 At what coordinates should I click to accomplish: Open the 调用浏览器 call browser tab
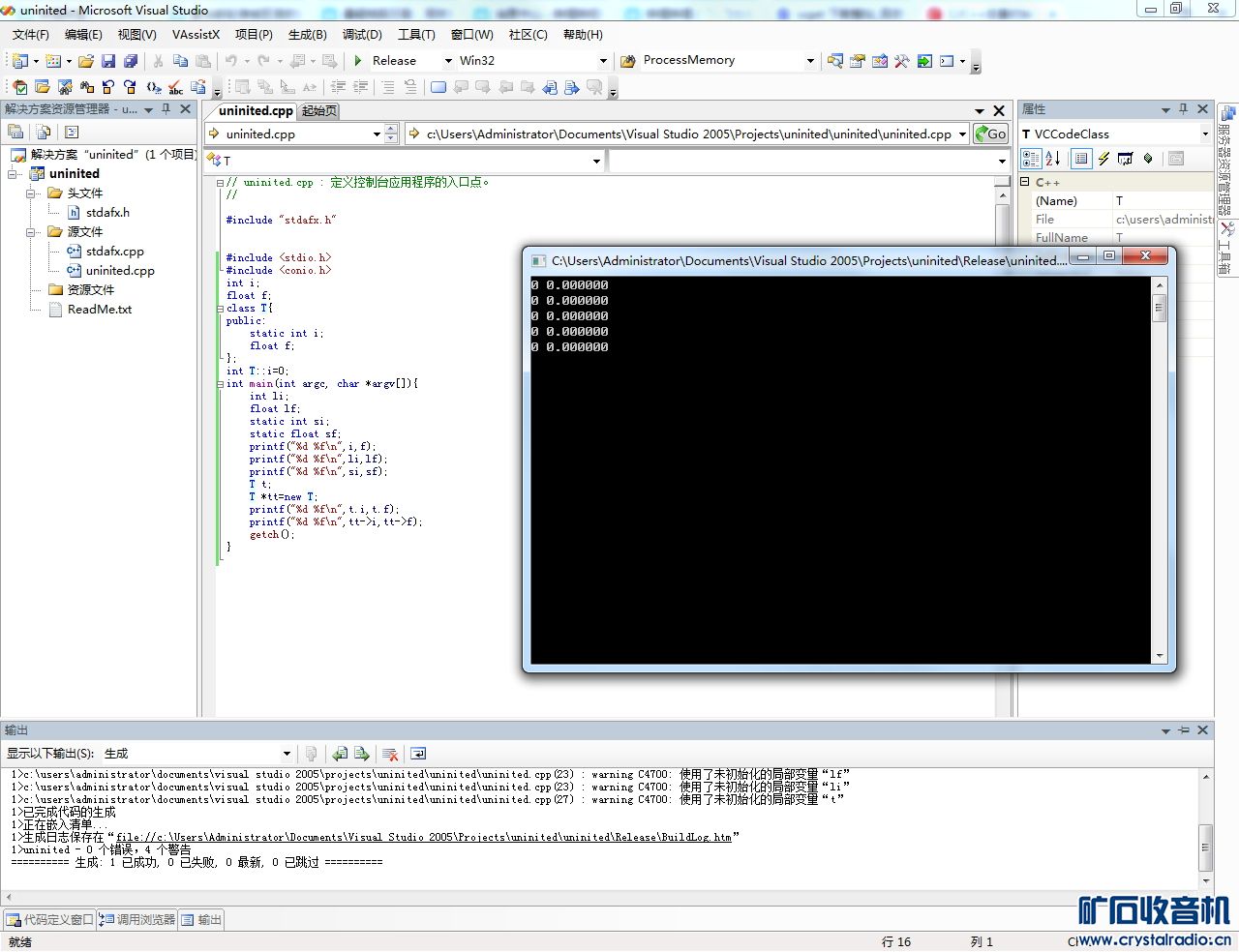[x=137, y=920]
